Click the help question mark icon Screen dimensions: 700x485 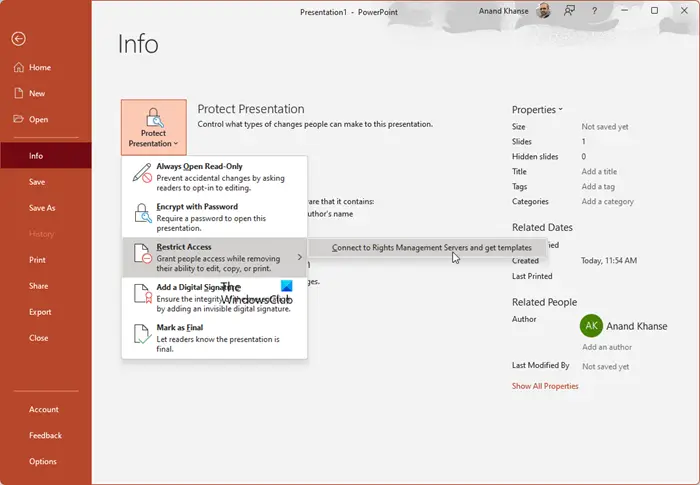pos(594,11)
